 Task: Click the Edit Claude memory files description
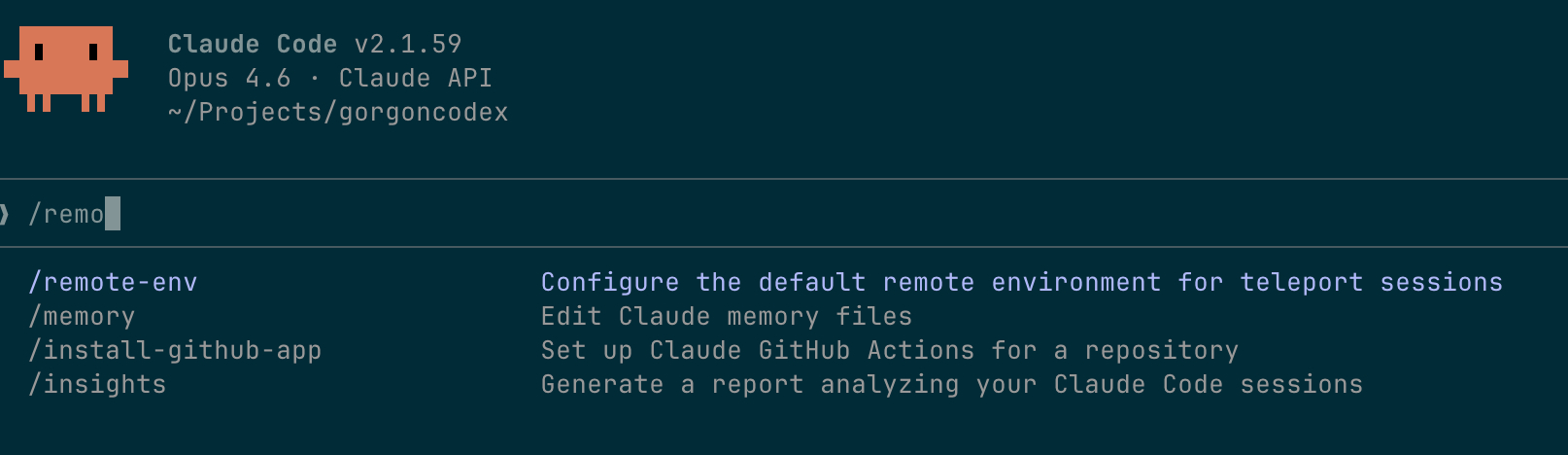pyautogui.click(x=727, y=317)
